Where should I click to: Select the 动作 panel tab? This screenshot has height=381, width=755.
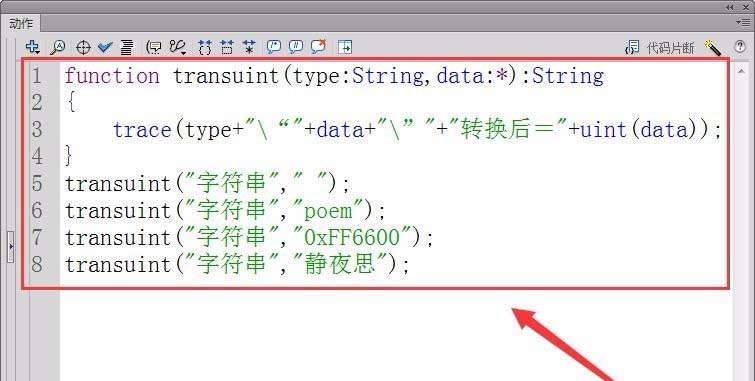pos(21,24)
